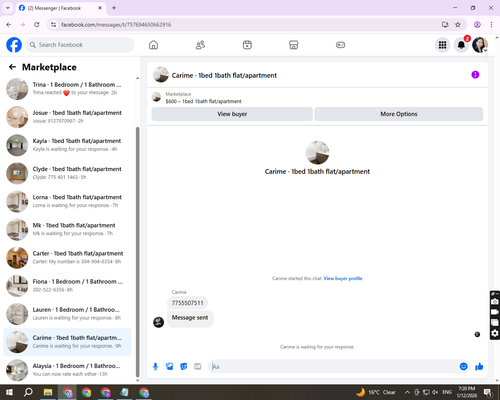This screenshot has height=400, width=500.
Task: Open Kayla 1bed 1bath conversation
Action: point(68,145)
